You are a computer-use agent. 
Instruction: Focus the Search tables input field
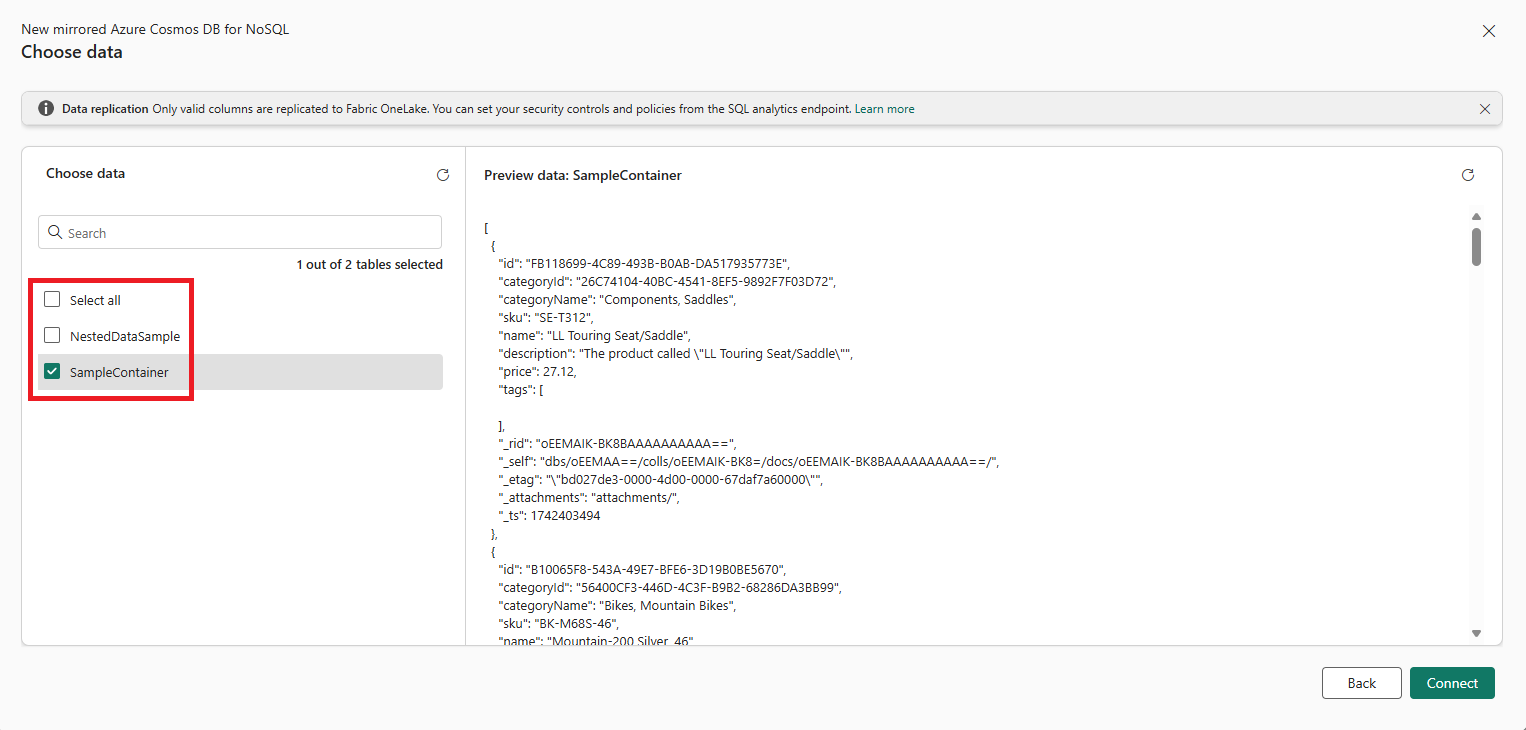(250, 233)
